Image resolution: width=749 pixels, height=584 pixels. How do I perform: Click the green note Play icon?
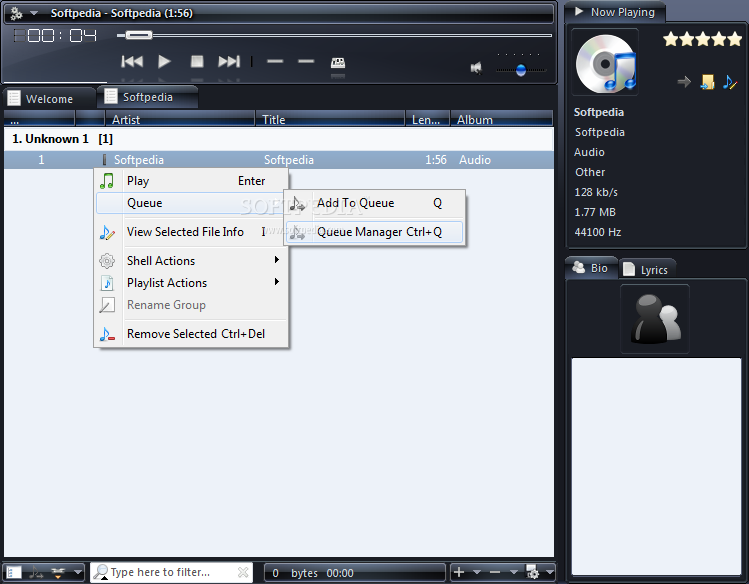pos(107,181)
